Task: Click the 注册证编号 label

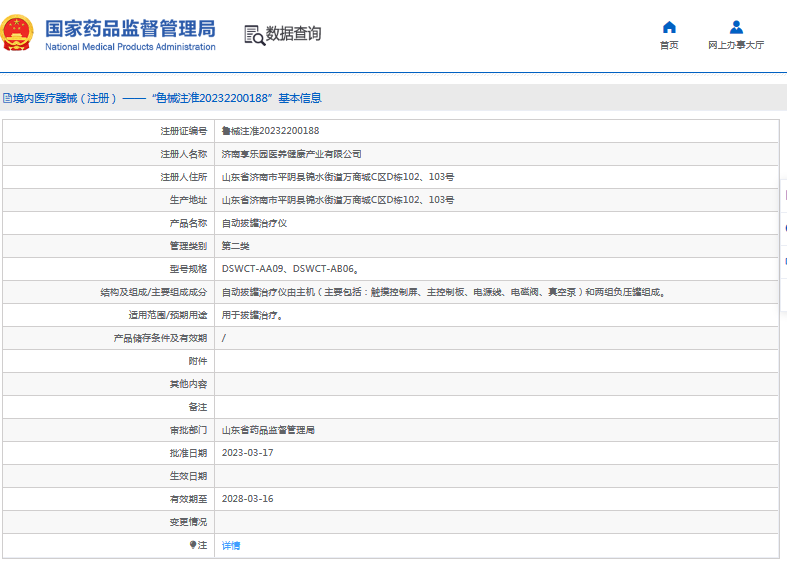Action: click(x=184, y=131)
